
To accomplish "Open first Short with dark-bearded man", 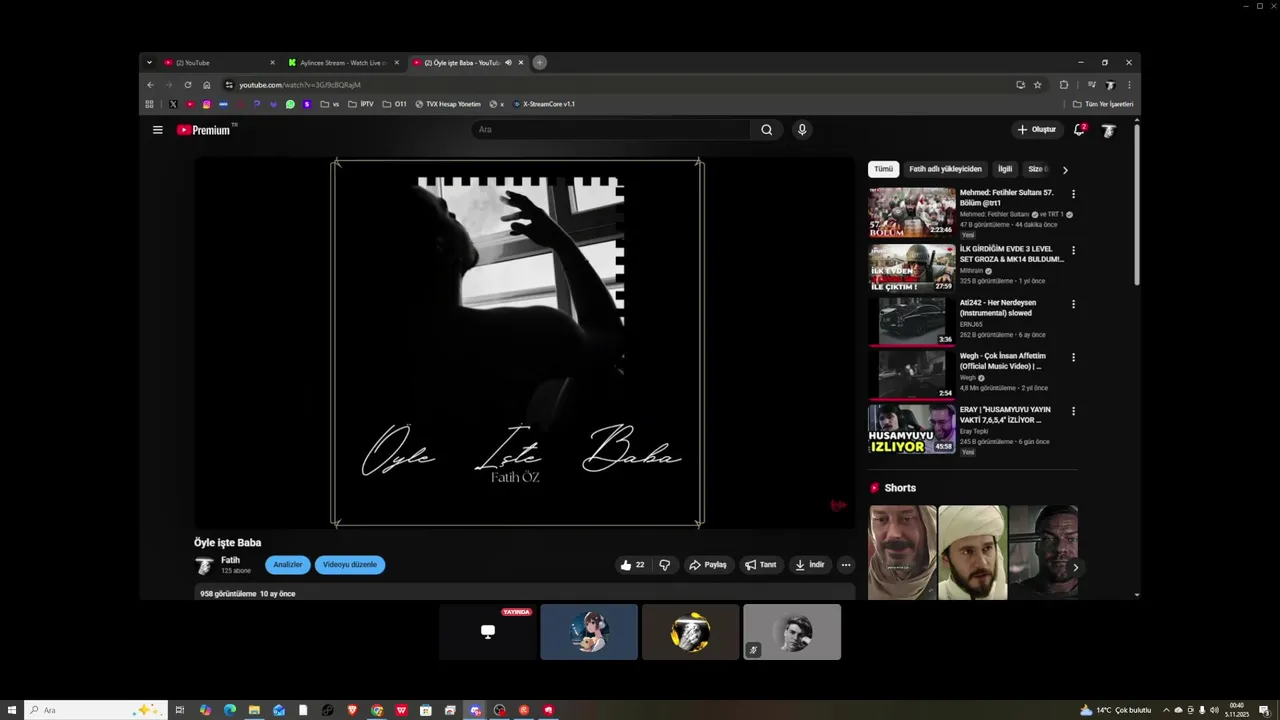I will point(903,552).
